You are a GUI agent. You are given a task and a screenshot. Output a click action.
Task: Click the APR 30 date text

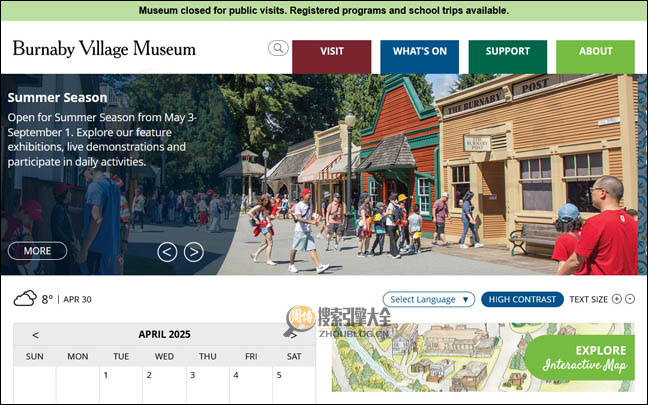77,300
